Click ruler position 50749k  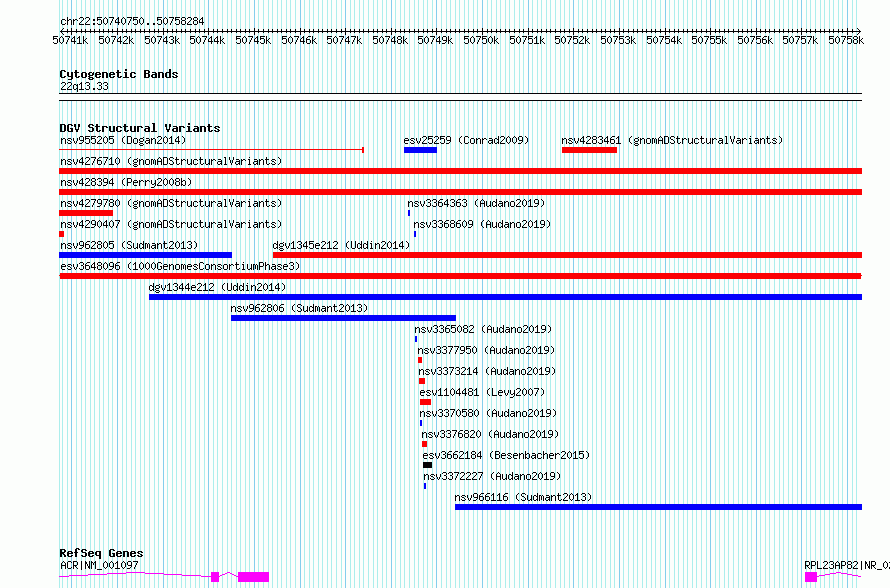435,40
